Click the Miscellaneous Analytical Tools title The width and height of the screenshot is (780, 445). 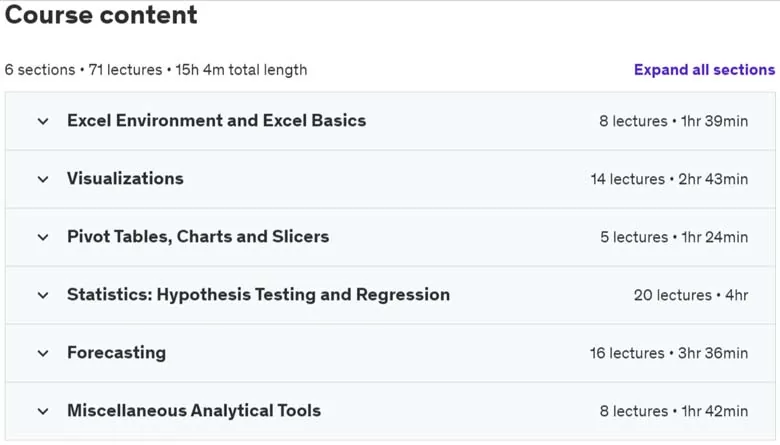tap(194, 411)
